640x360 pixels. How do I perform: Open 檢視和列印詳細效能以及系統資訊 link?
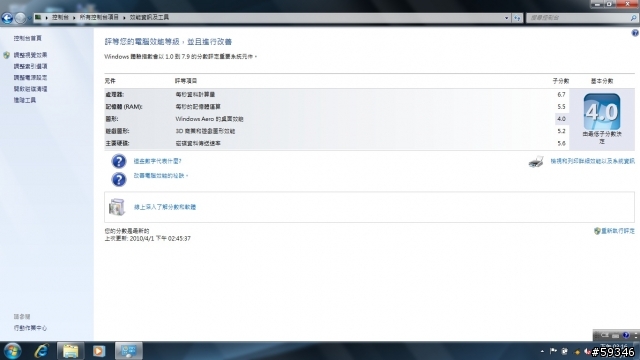click(592, 161)
